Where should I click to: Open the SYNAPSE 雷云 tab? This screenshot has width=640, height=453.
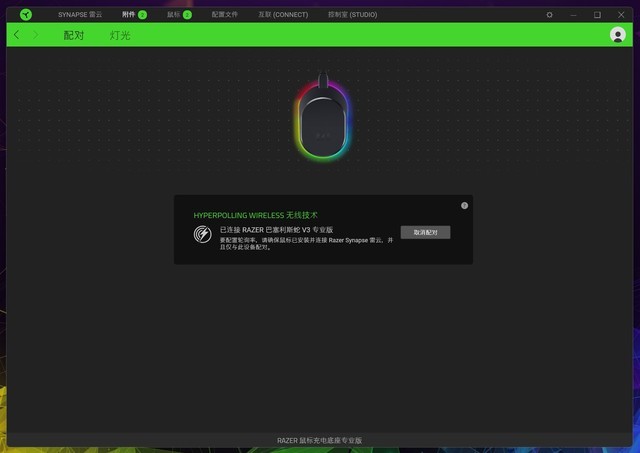pos(80,15)
